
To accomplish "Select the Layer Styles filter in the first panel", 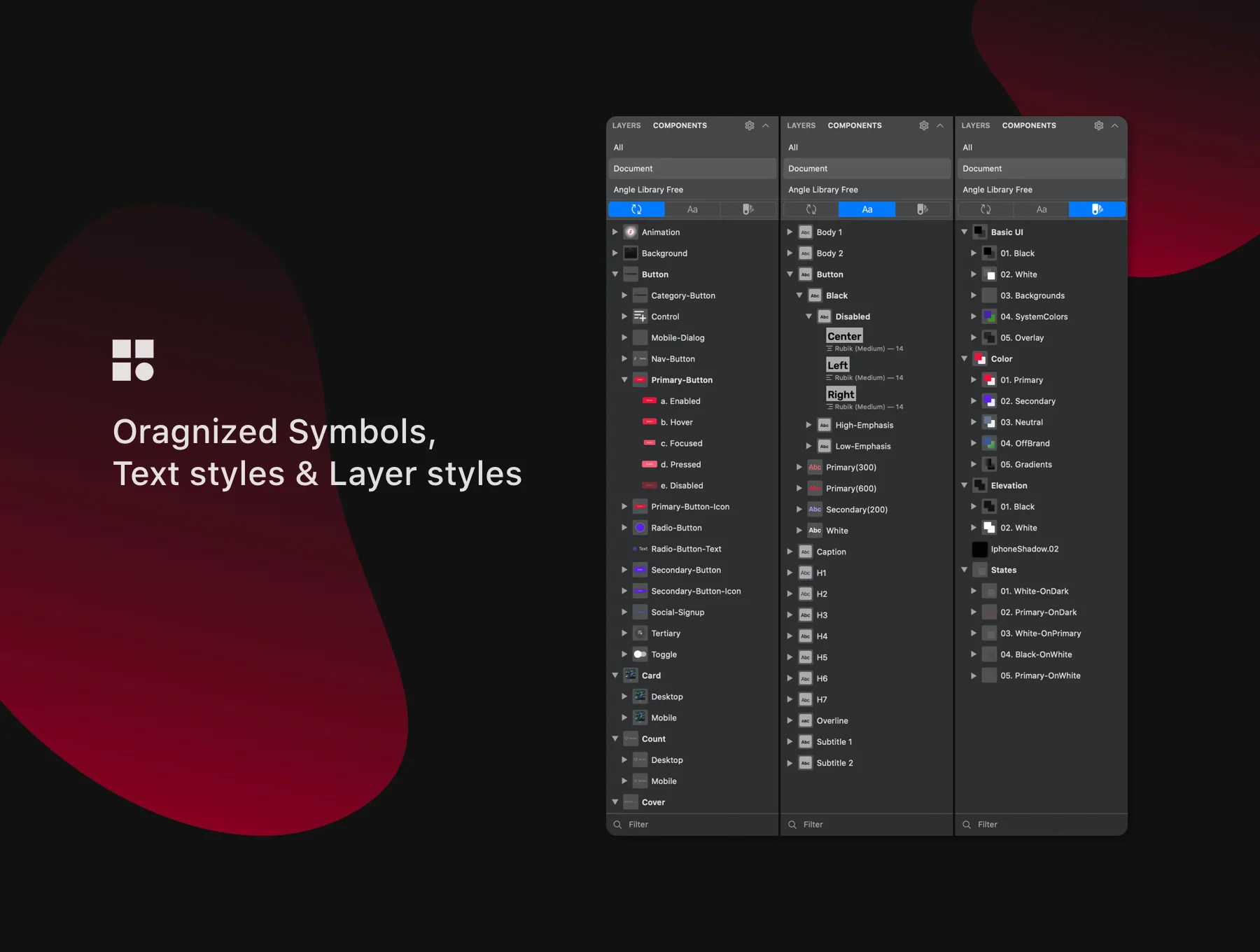I will coord(748,209).
